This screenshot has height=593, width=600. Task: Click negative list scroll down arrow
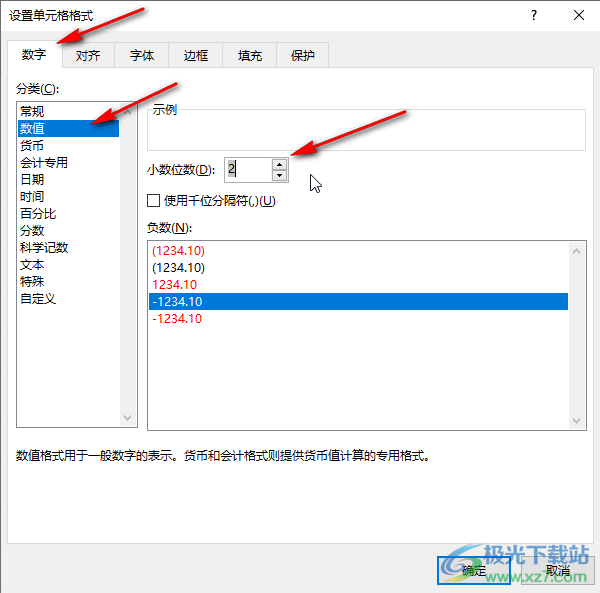577,420
